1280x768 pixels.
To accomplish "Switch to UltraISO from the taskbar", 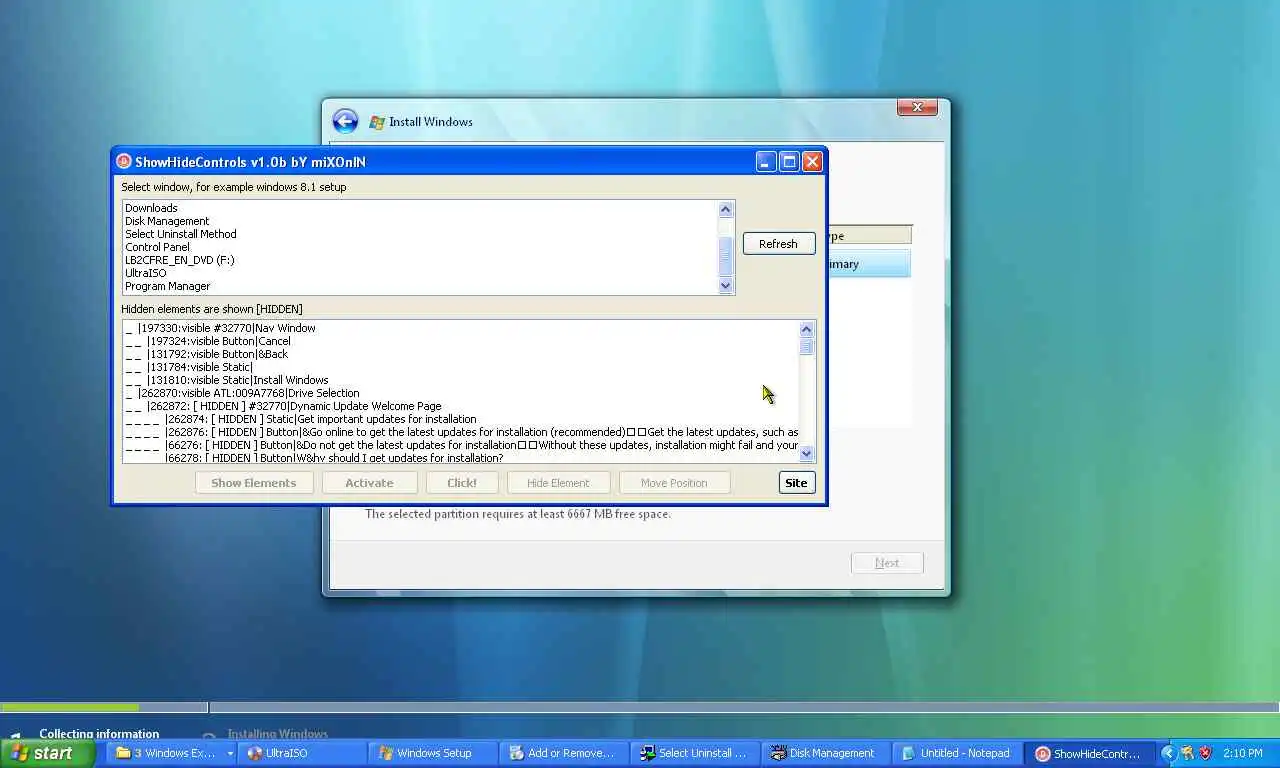I will pos(304,753).
